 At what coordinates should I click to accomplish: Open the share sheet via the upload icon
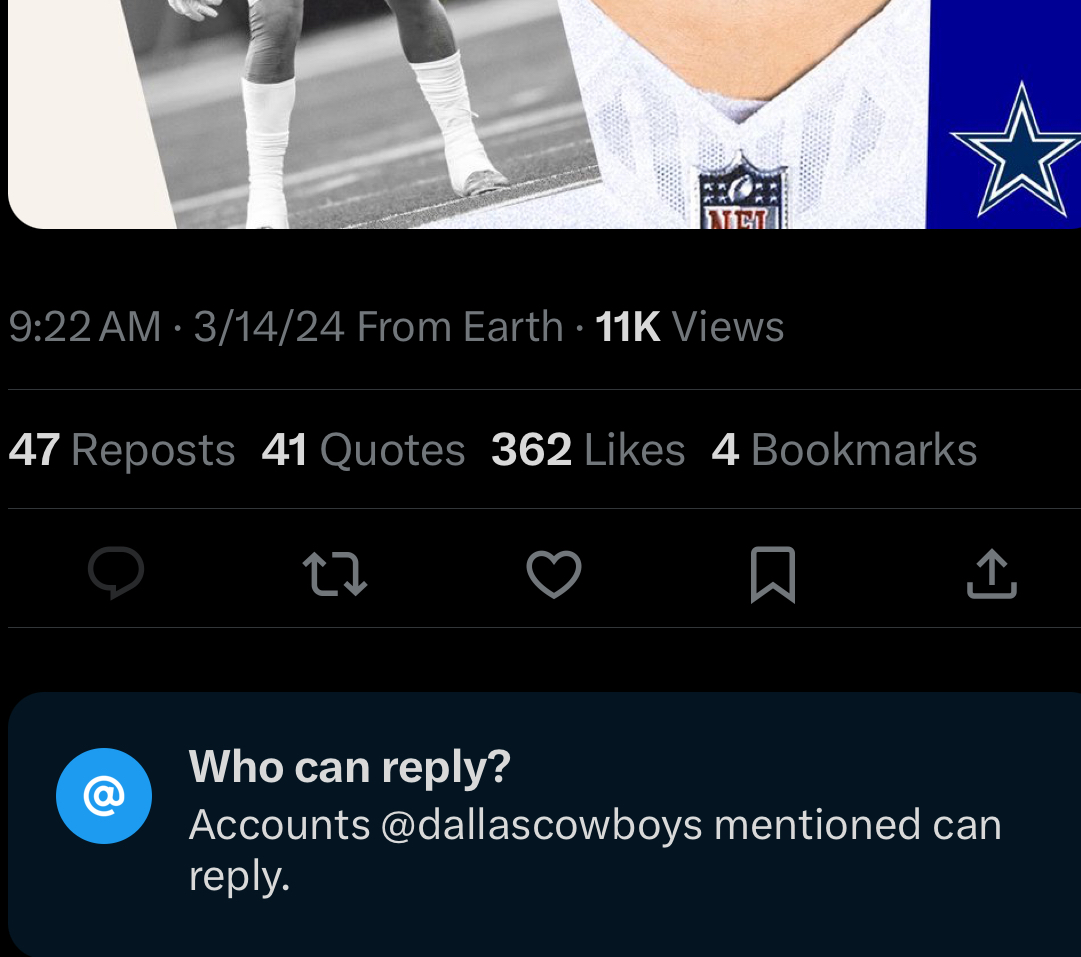click(991, 575)
